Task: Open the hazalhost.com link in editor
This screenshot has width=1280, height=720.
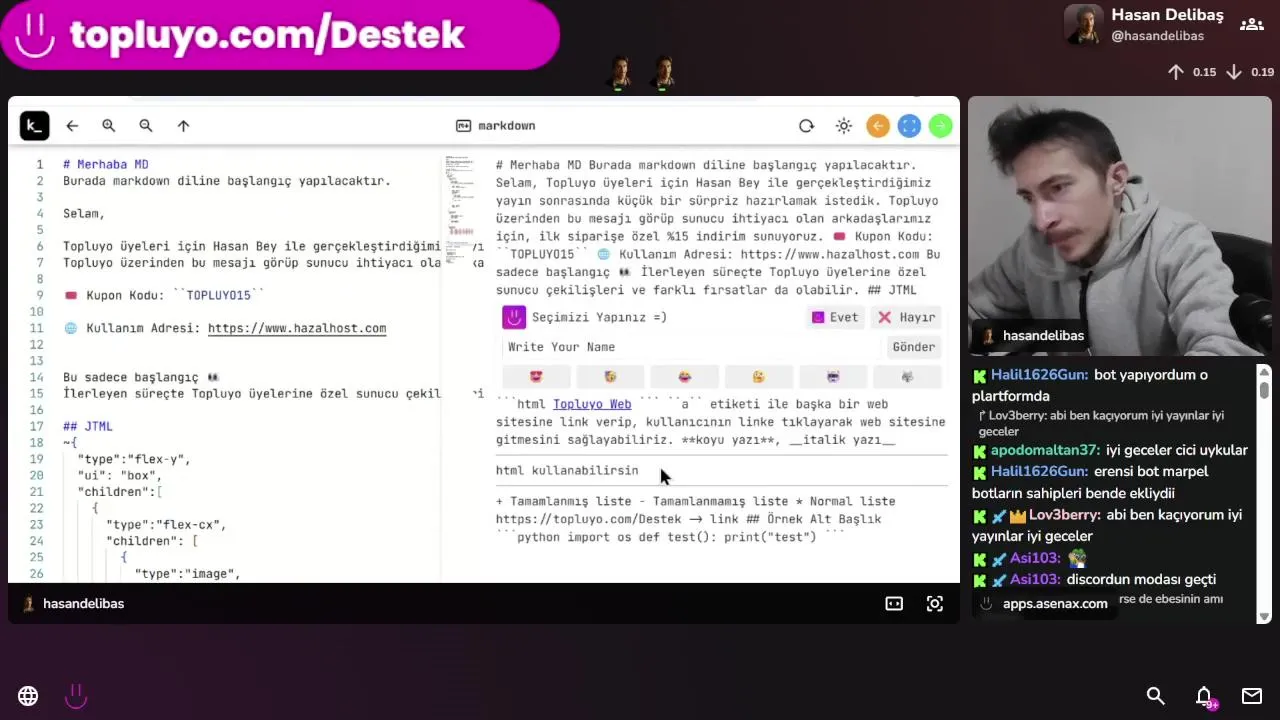Action: pyautogui.click(x=297, y=328)
